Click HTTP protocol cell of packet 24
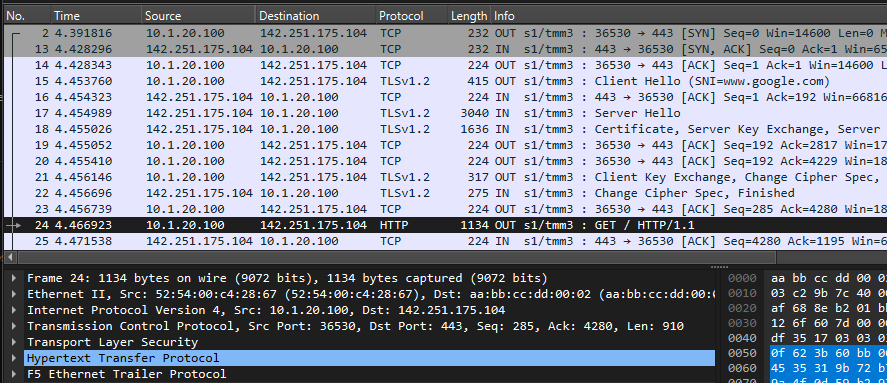This screenshot has width=887, height=383. pyautogui.click(x=394, y=225)
